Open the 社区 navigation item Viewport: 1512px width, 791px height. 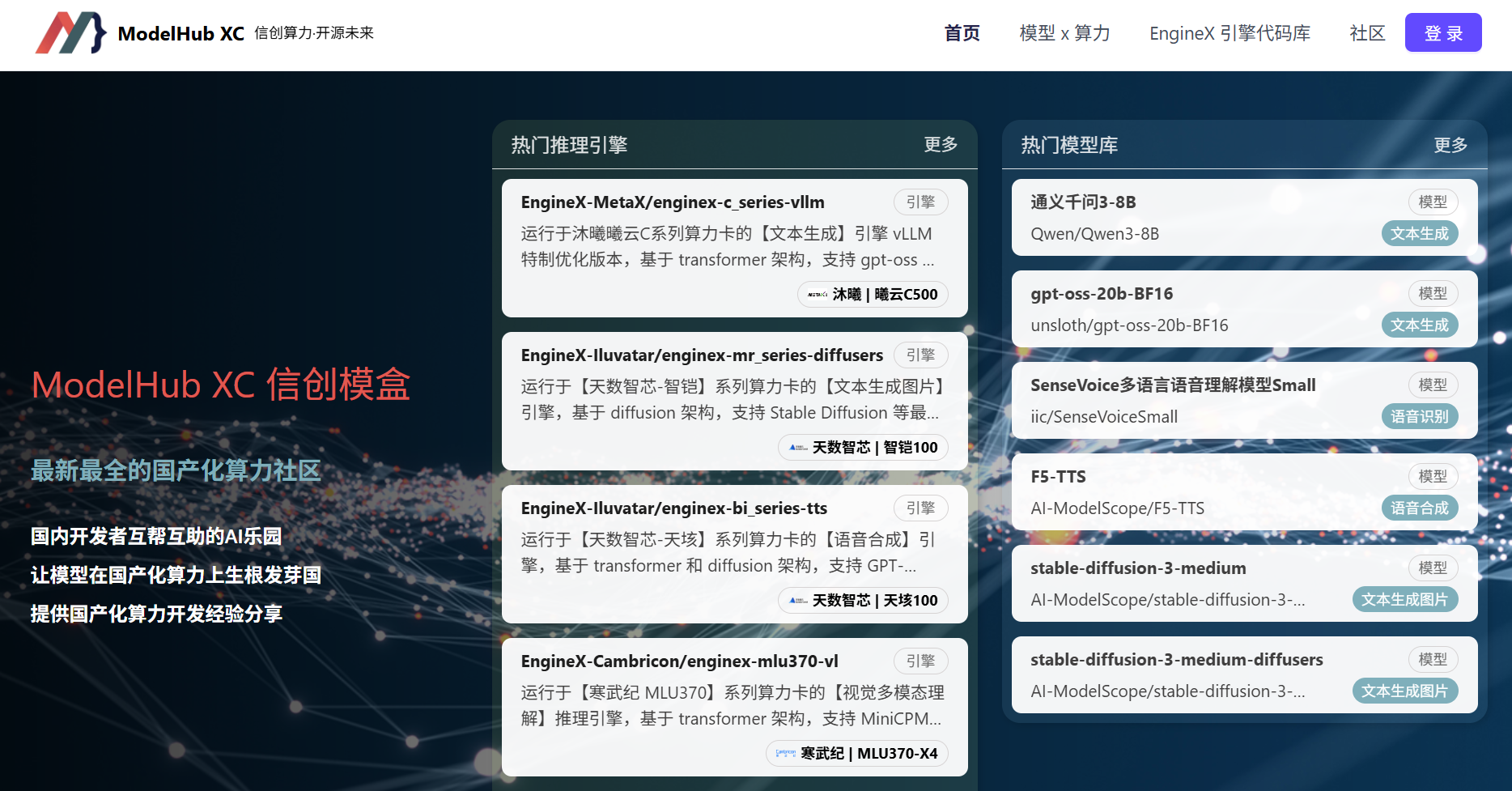[1367, 33]
